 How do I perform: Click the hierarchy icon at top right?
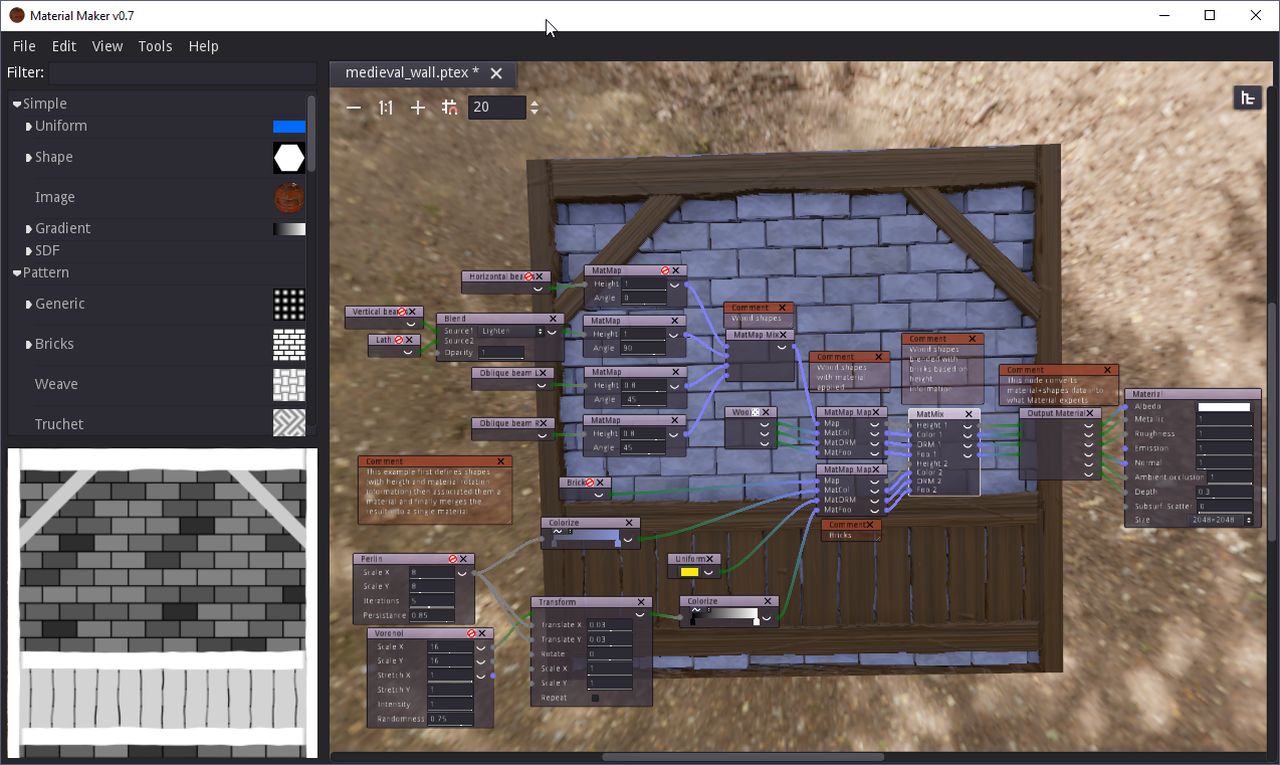click(1247, 98)
